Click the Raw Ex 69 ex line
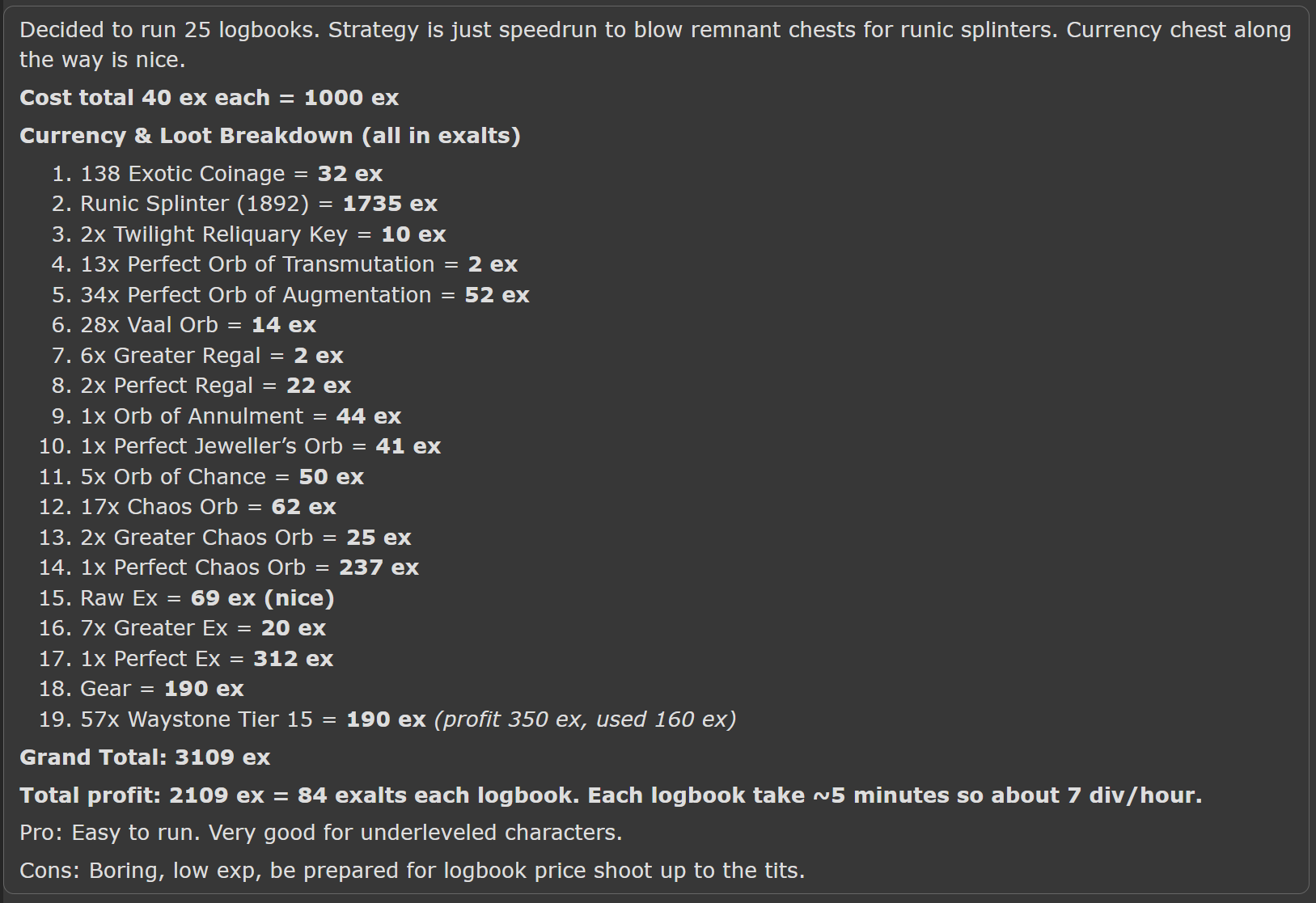Viewport: 1316px width, 903px height. point(207,598)
